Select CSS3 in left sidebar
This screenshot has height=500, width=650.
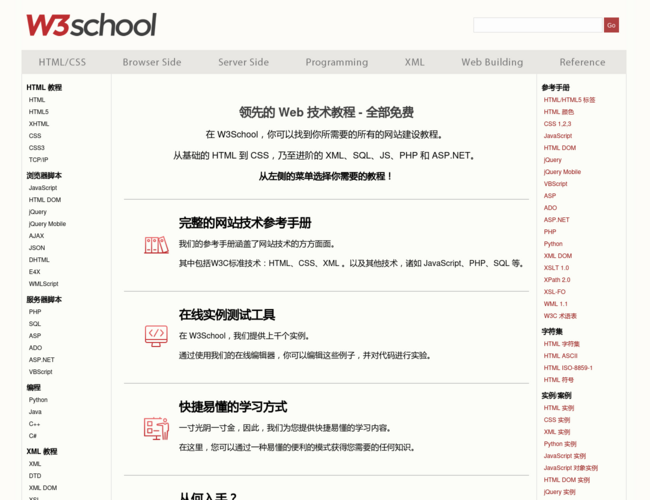36,148
